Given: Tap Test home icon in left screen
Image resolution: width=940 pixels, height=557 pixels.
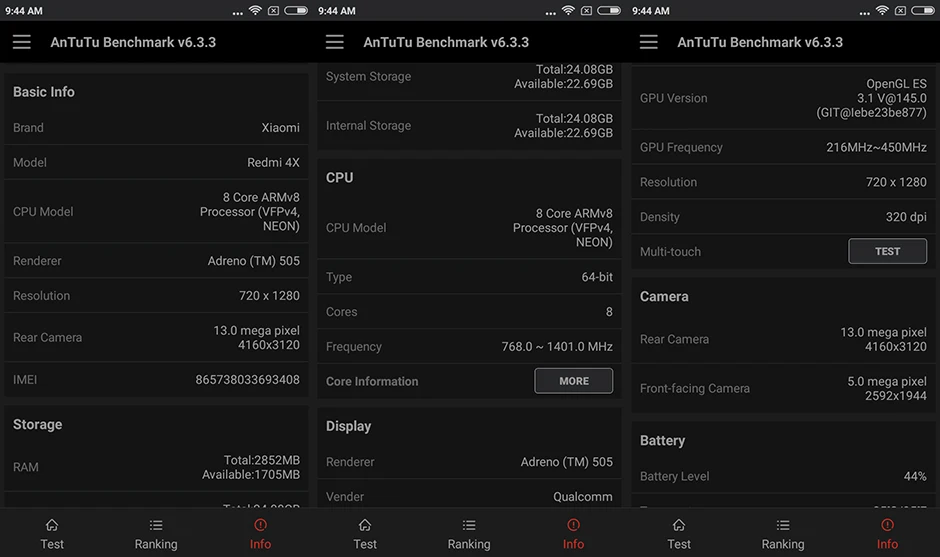Looking at the screenshot, I should pyautogui.click(x=52, y=525).
